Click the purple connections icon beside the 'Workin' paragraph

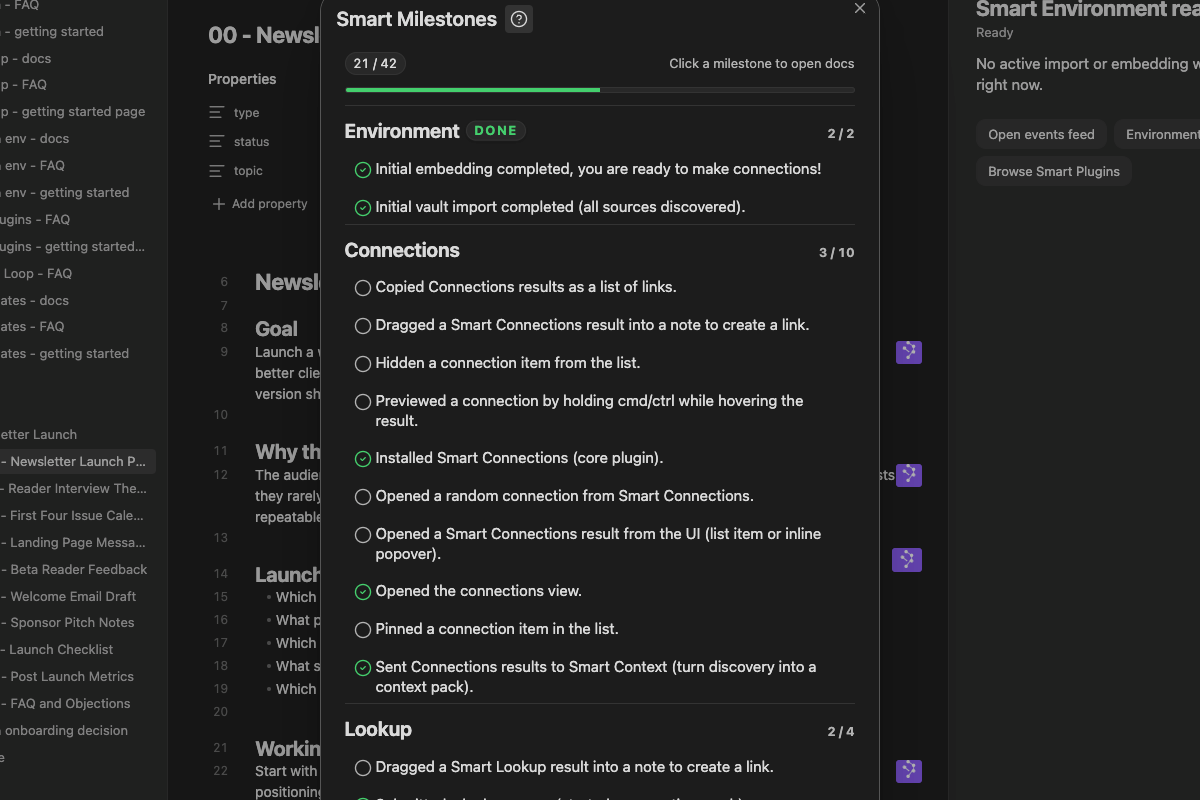click(x=908, y=771)
